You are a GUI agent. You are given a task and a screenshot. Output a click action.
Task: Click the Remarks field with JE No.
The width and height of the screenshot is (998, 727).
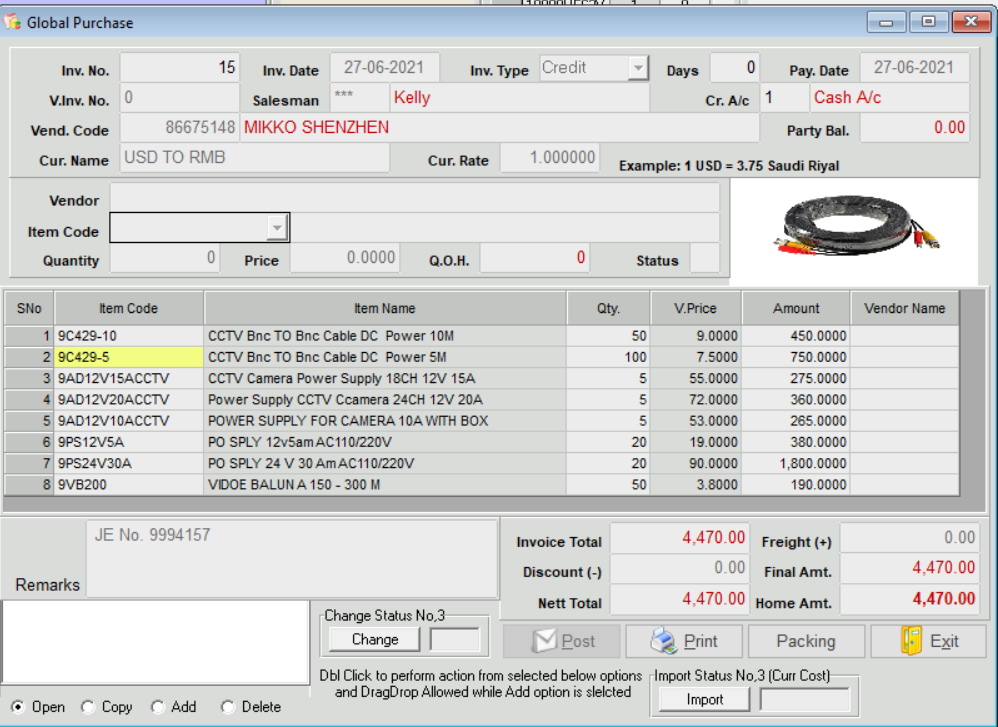pyautogui.click(x=293, y=557)
